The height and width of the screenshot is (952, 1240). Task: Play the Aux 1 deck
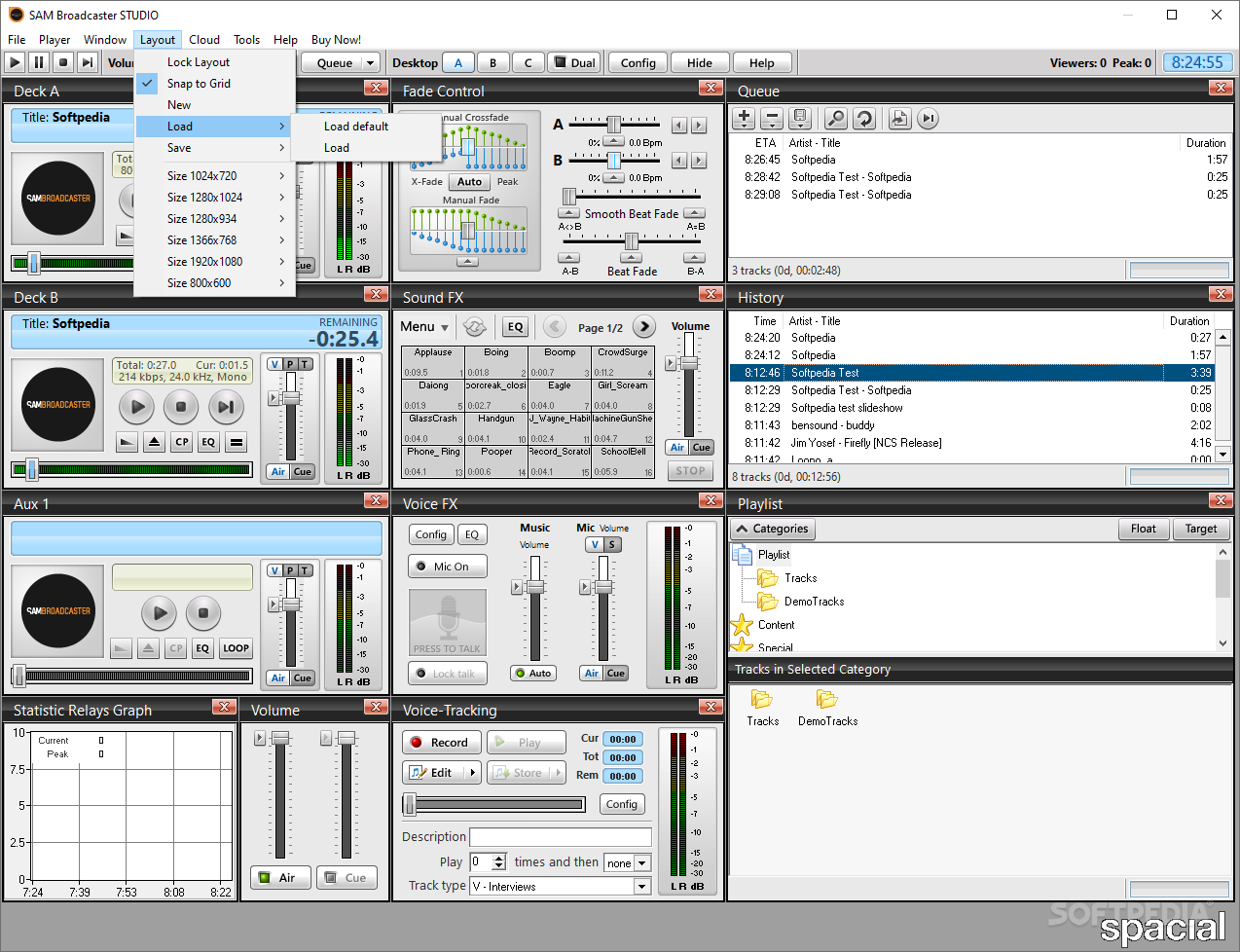159,613
